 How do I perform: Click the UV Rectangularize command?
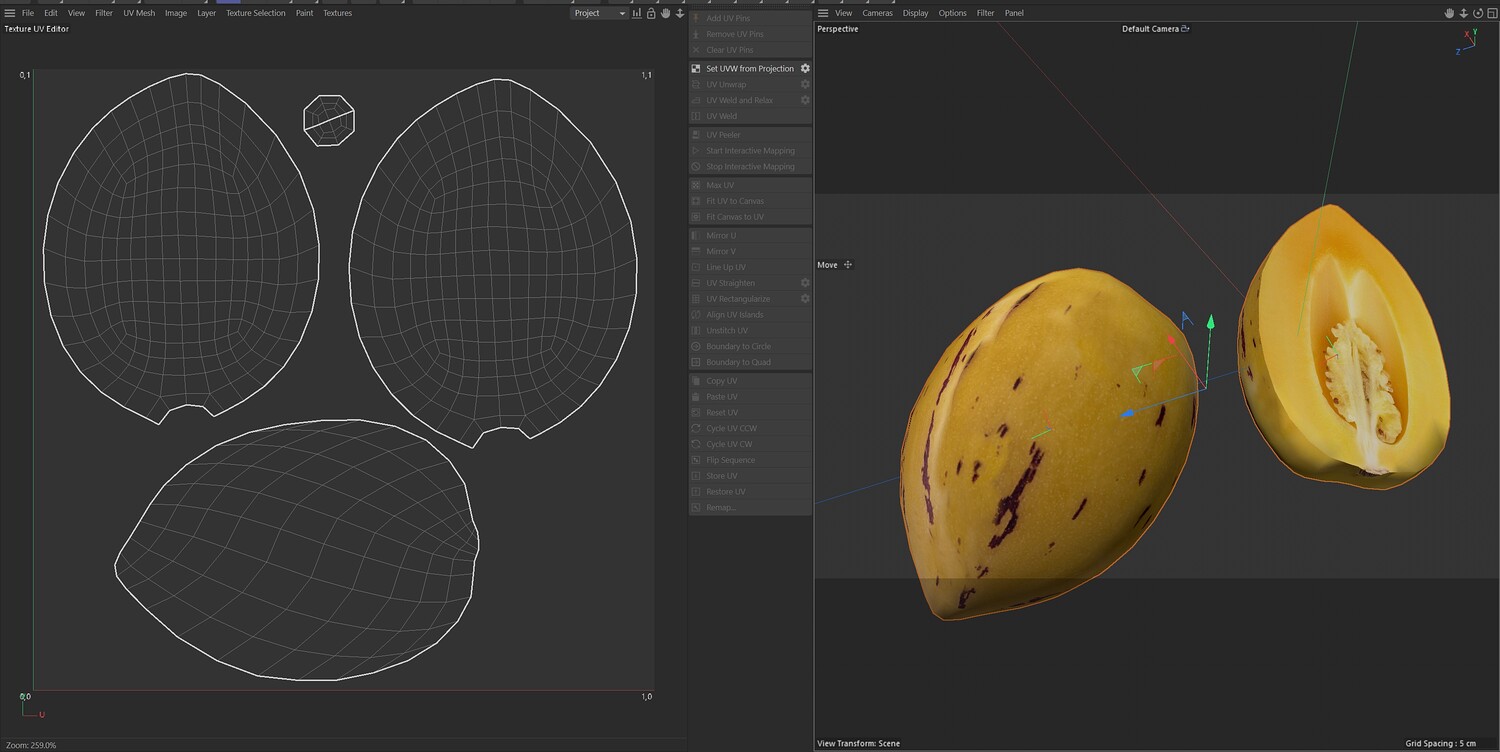point(750,299)
